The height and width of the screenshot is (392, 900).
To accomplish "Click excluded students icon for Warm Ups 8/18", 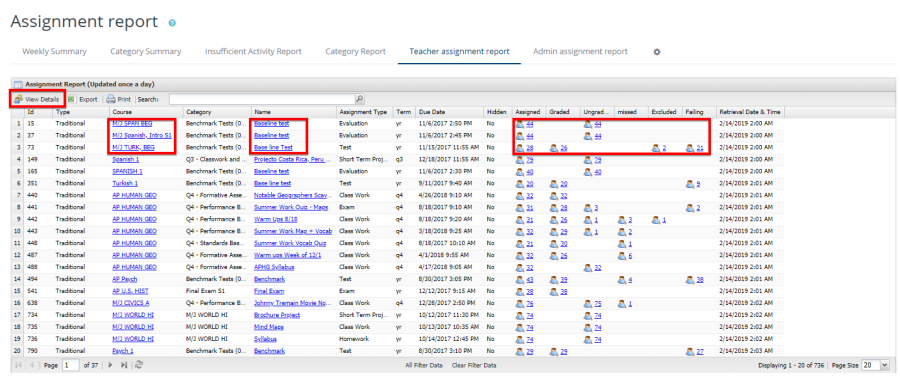I will coord(656,219).
